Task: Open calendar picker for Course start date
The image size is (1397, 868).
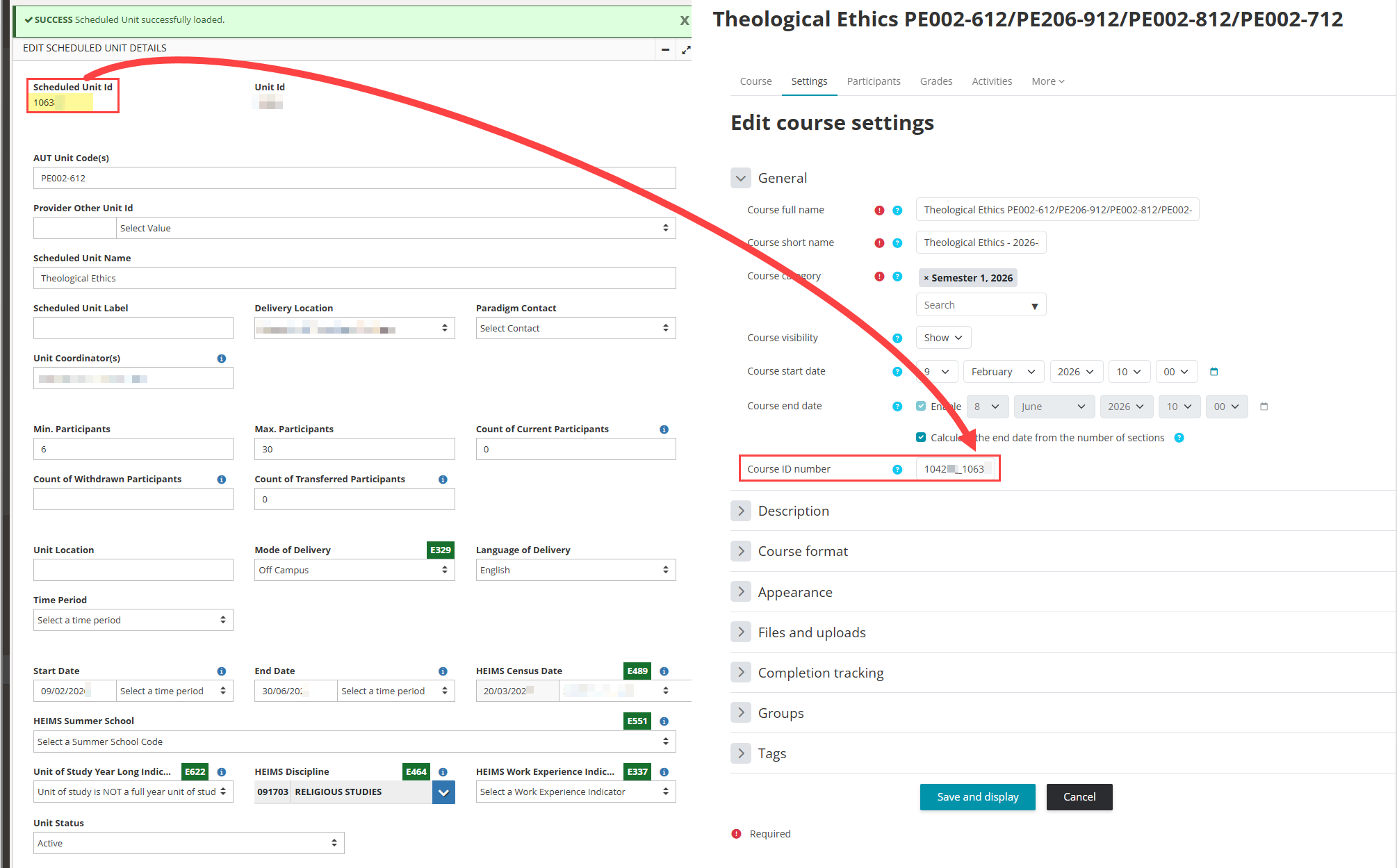Action: click(1214, 372)
